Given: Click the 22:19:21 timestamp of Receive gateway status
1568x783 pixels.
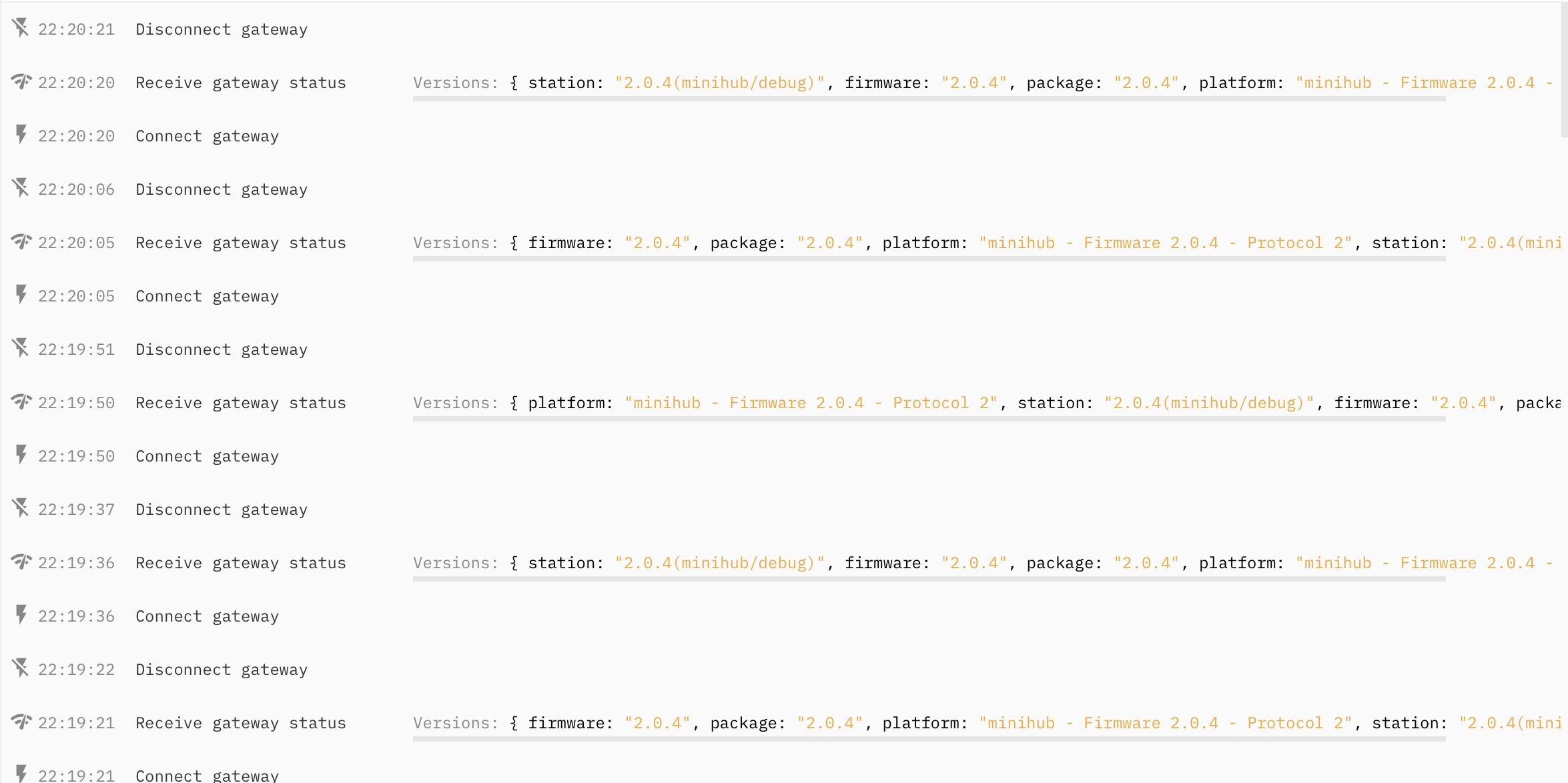Looking at the screenshot, I should (x=76, y=724).
